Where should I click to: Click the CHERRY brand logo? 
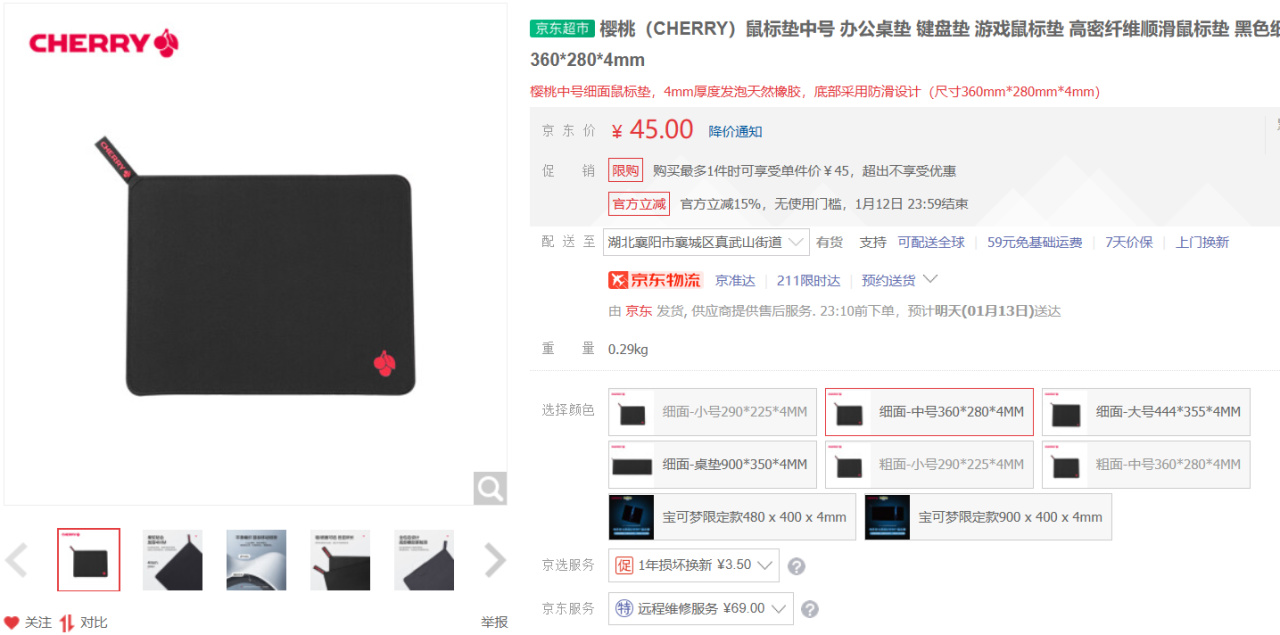point(104,43)
